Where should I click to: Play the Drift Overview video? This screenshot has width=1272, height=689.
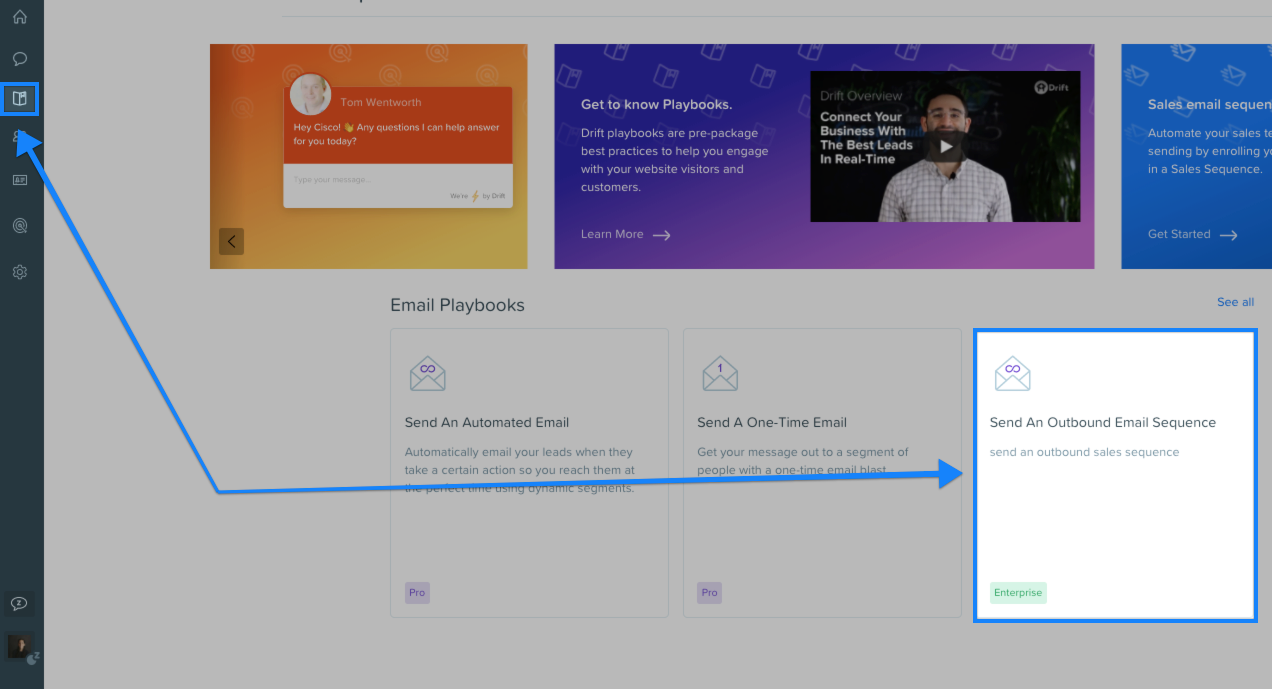pos(946,147)
